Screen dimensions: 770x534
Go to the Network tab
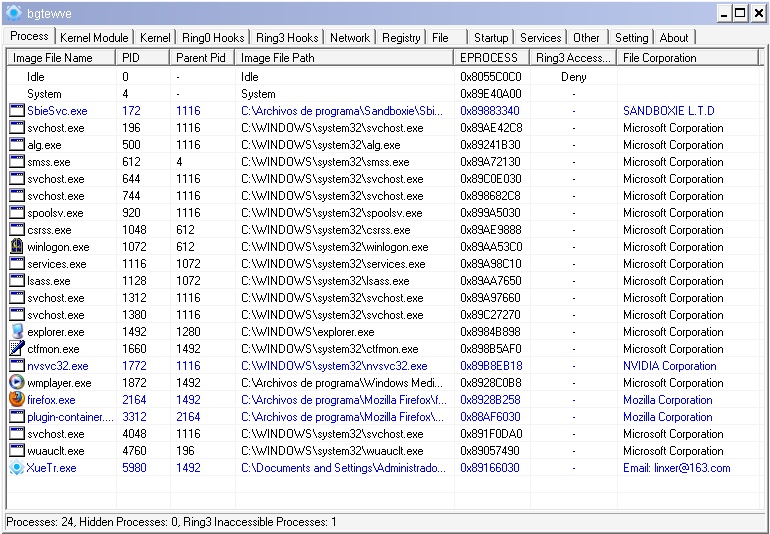point(350,38)
